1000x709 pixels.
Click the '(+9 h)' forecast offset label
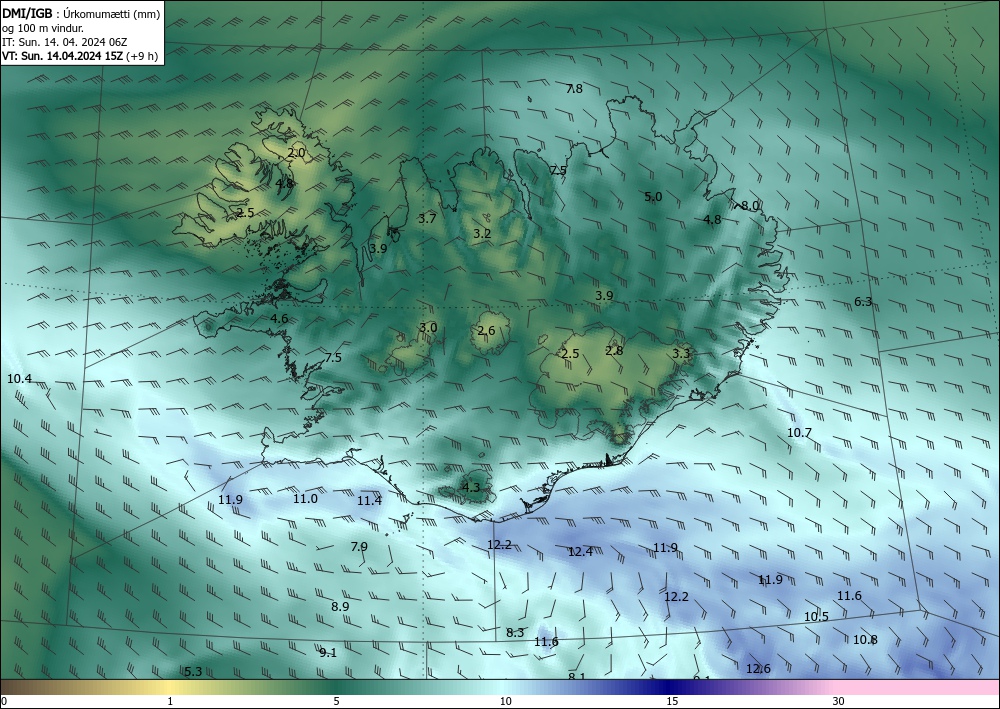[x=142, y=56]
